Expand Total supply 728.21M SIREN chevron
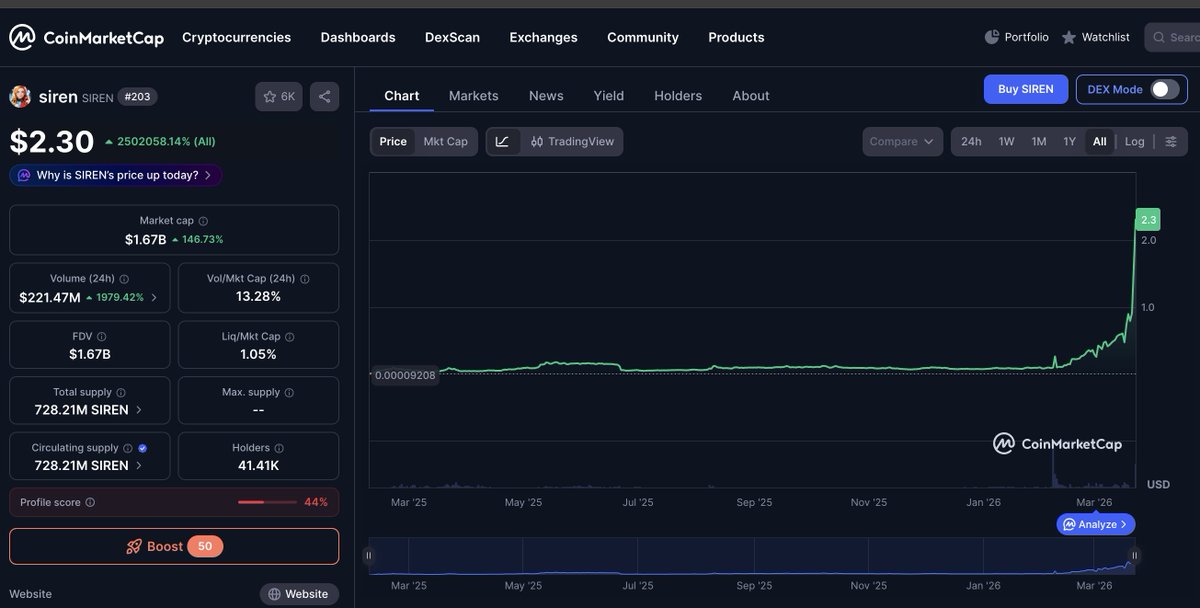This screenshot has height=608, width=1200. (138, 410)
